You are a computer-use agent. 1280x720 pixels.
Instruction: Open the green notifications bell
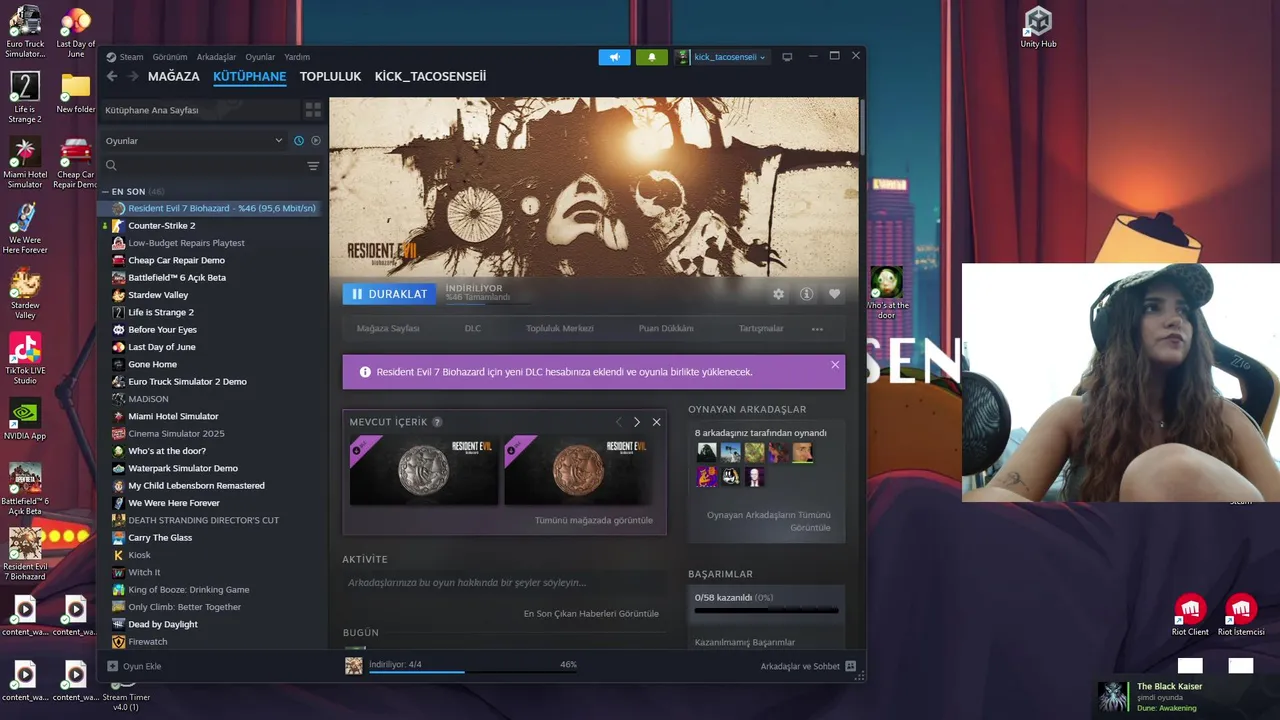point(652,57)
